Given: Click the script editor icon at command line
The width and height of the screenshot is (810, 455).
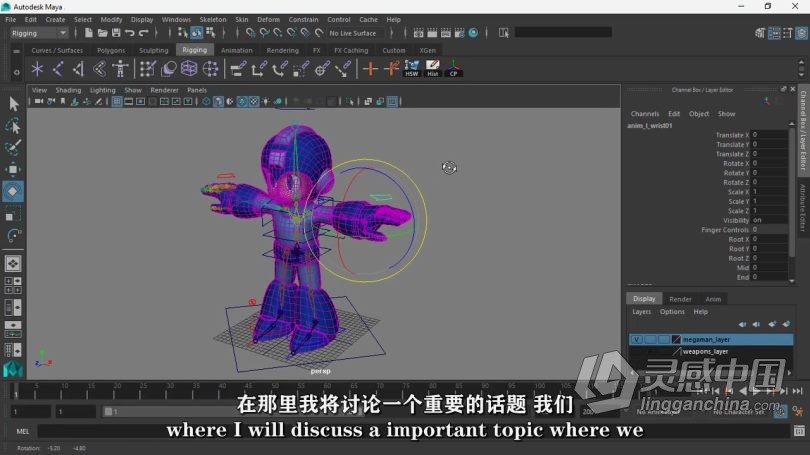Looking at the screenshot, I should (x=799, y=430).
